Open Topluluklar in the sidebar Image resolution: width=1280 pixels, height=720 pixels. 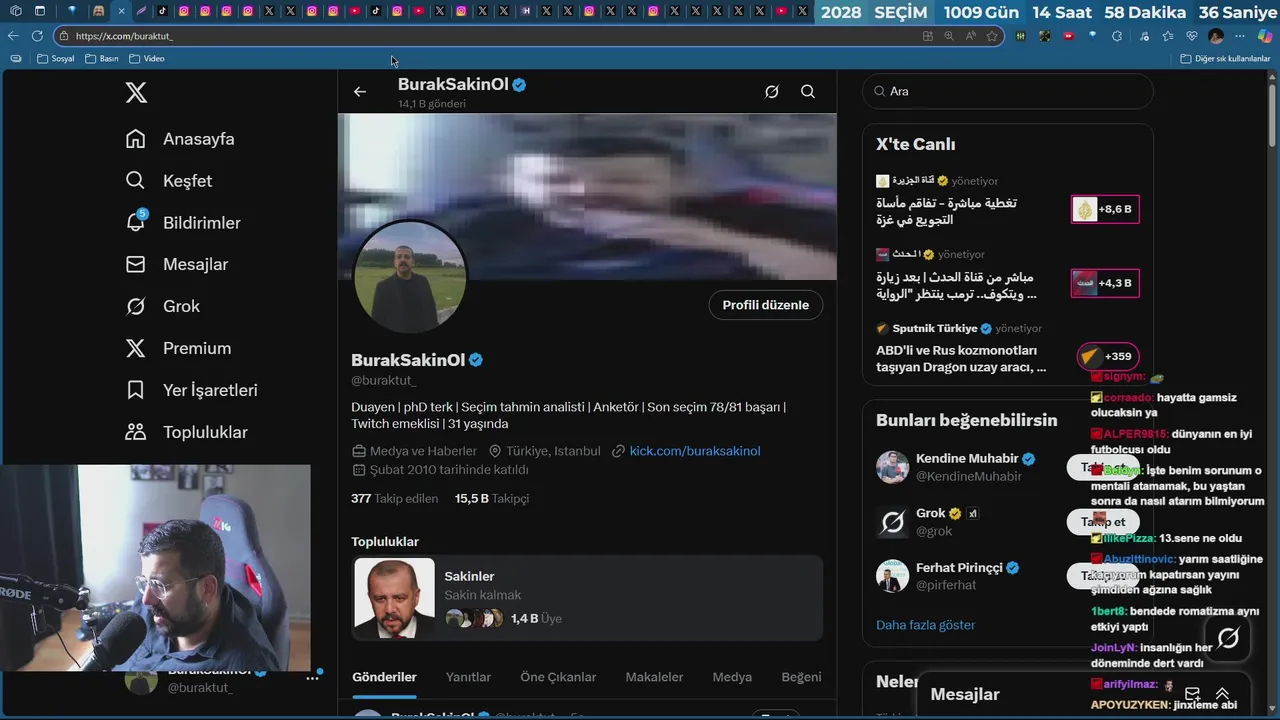click(x=186, y=433)
